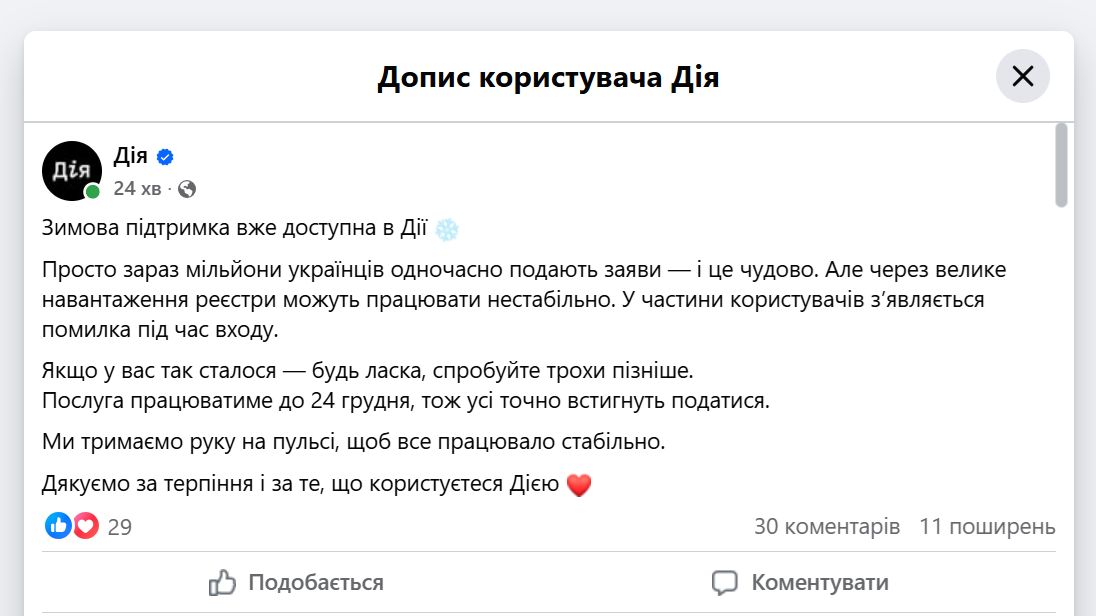
Task: Open the Дія profile picture
Action: [71, 170]
